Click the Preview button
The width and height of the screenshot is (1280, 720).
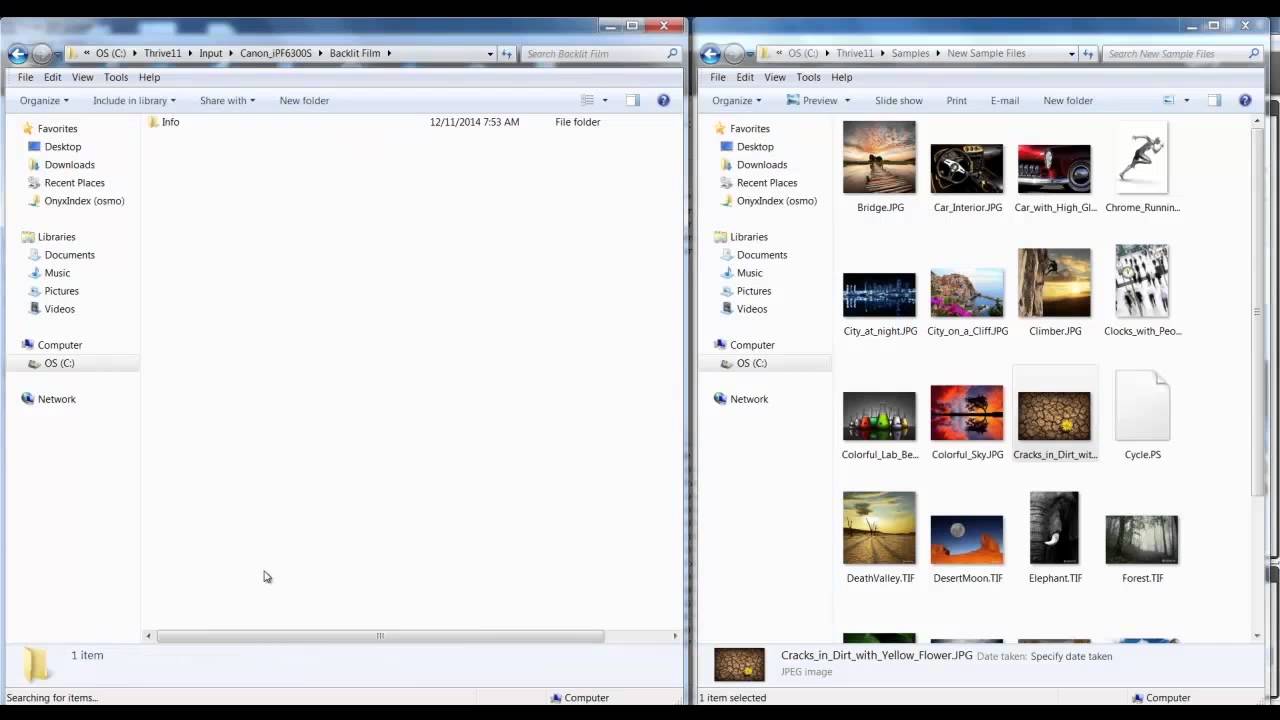coord(811,100)
